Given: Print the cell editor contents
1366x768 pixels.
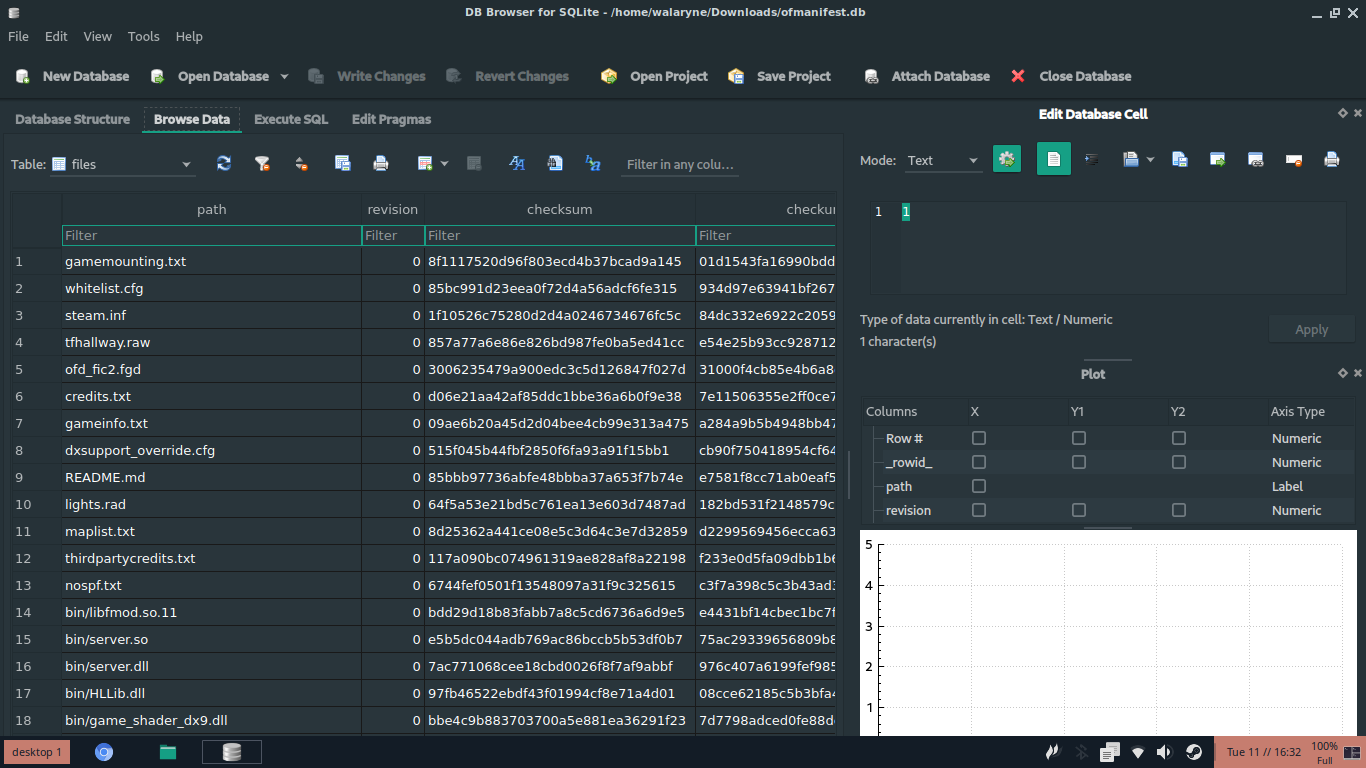Looking at the screenshot, I should tap(1330, 159).
